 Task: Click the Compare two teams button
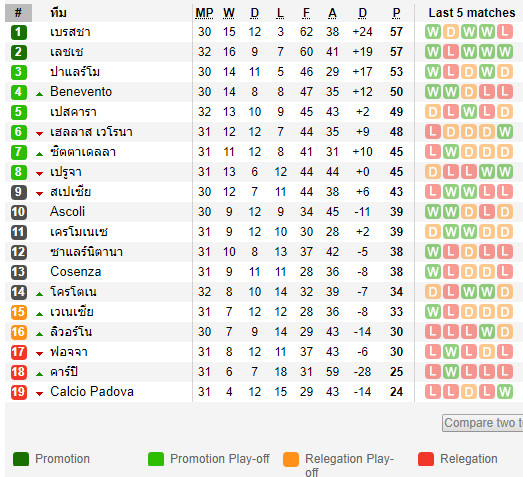[x=483, y=423]
